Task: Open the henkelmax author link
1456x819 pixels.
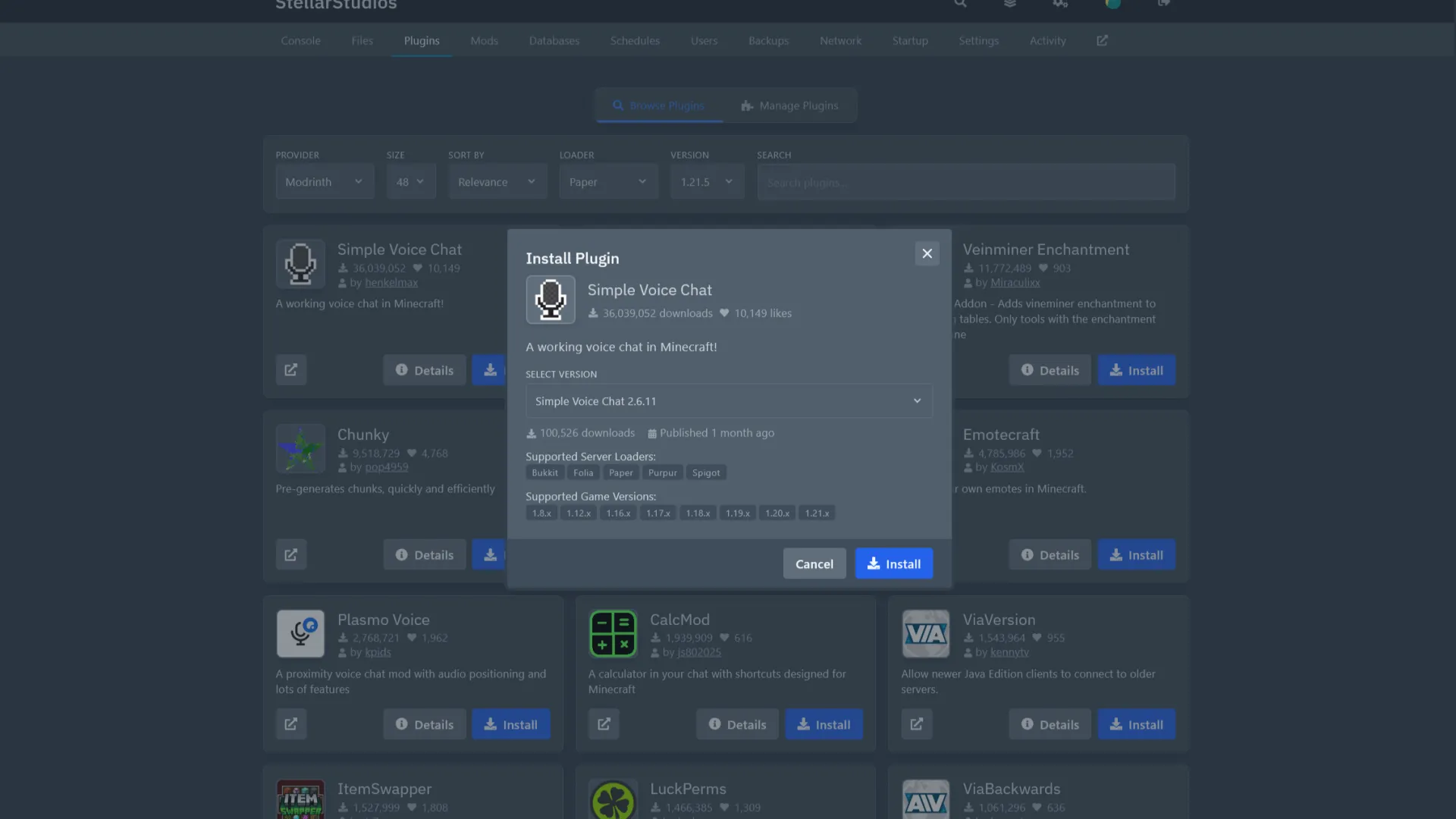Action: point(391,283)
